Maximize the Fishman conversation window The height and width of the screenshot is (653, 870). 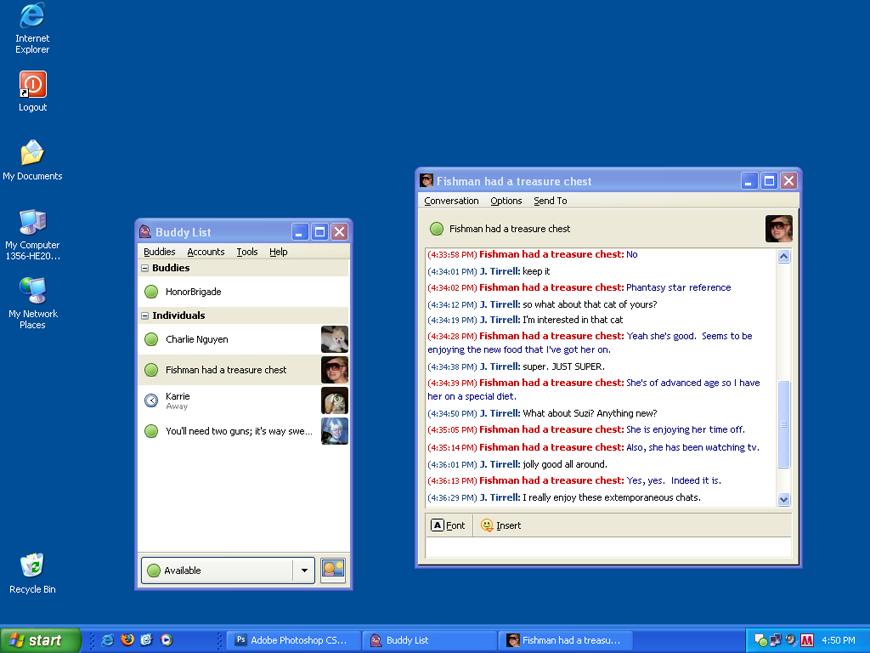768,181
